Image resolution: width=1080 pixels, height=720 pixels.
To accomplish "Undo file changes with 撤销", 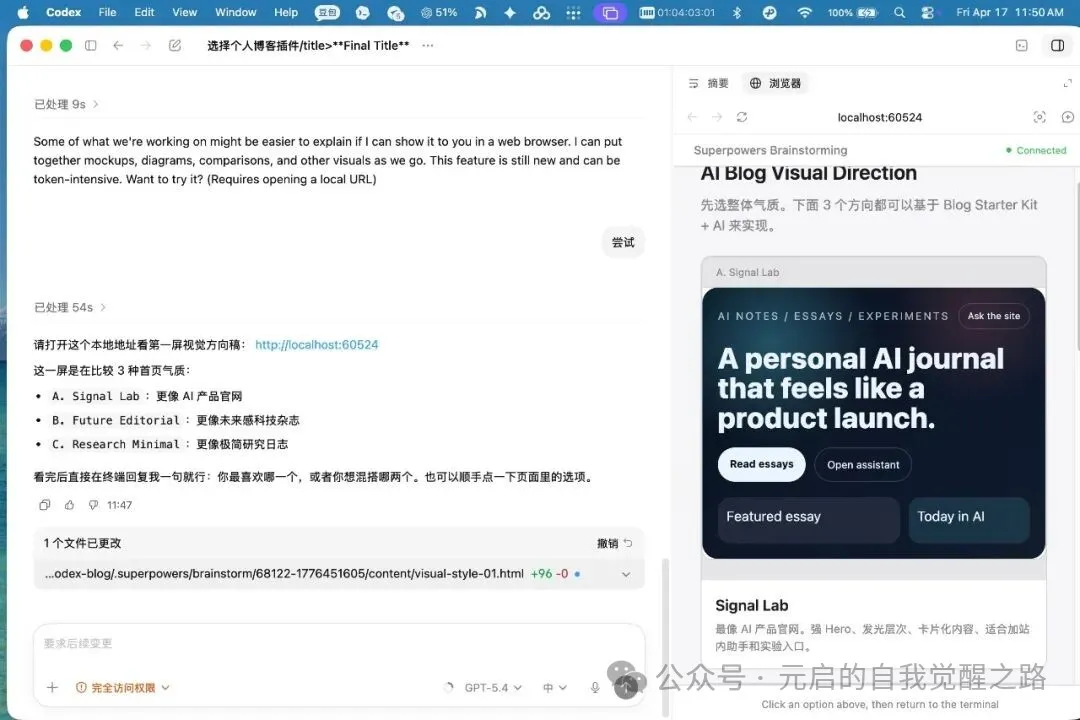I will coord(614,543).
